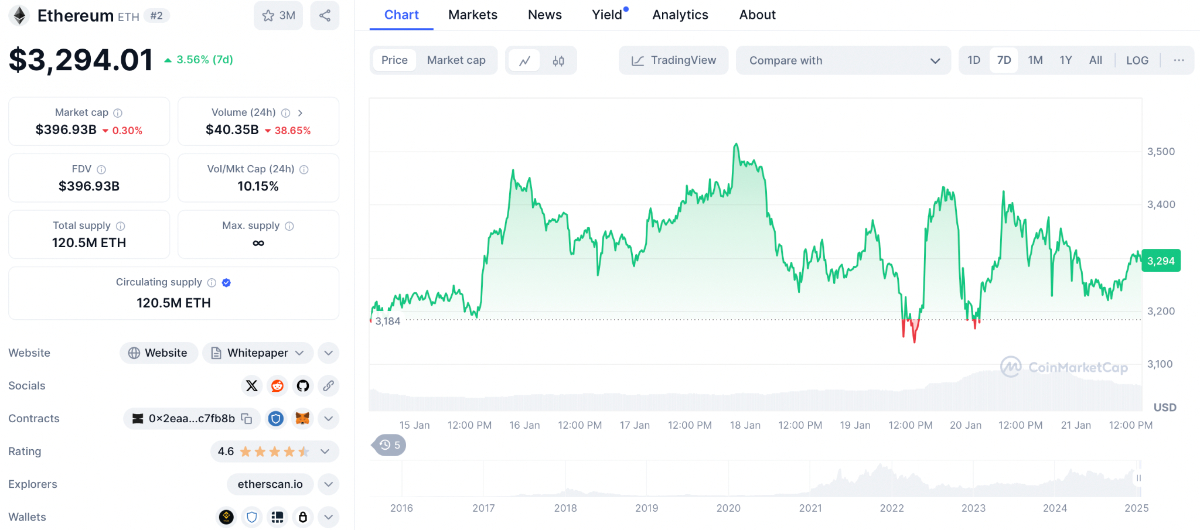The height and width of the screenshot is (530, 1200).
Task: Open more chart options ellipsis
Action: (x=1178, y=60)
